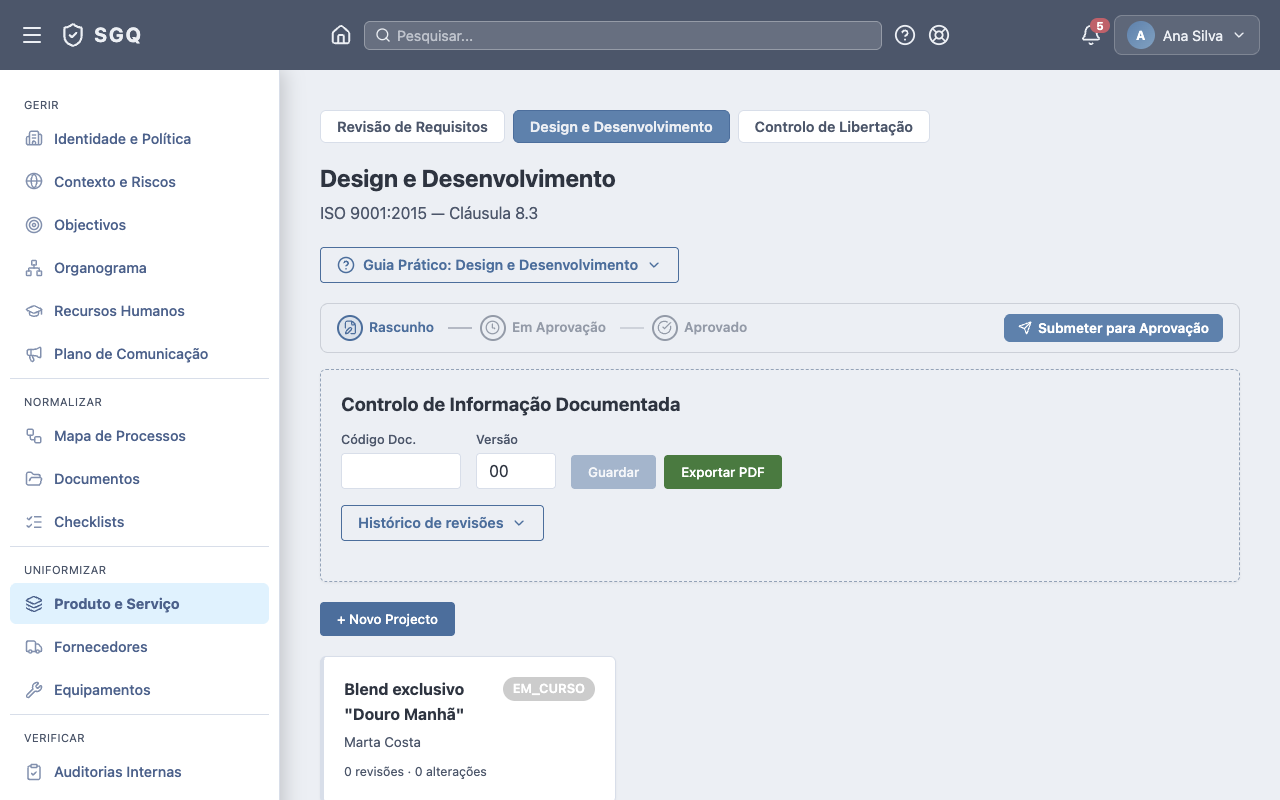This screenshot has height=800, width=1280.
Task: Click + Novo Projecto button
Action: click(387, 619)
